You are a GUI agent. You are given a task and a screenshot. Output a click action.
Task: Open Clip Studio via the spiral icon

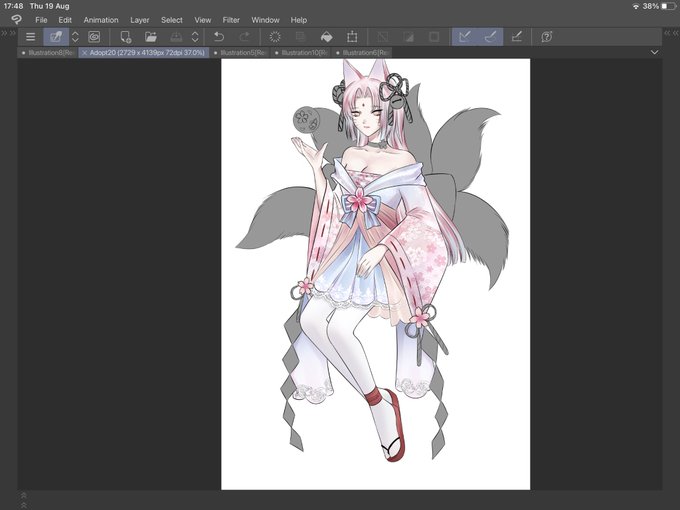94,37
